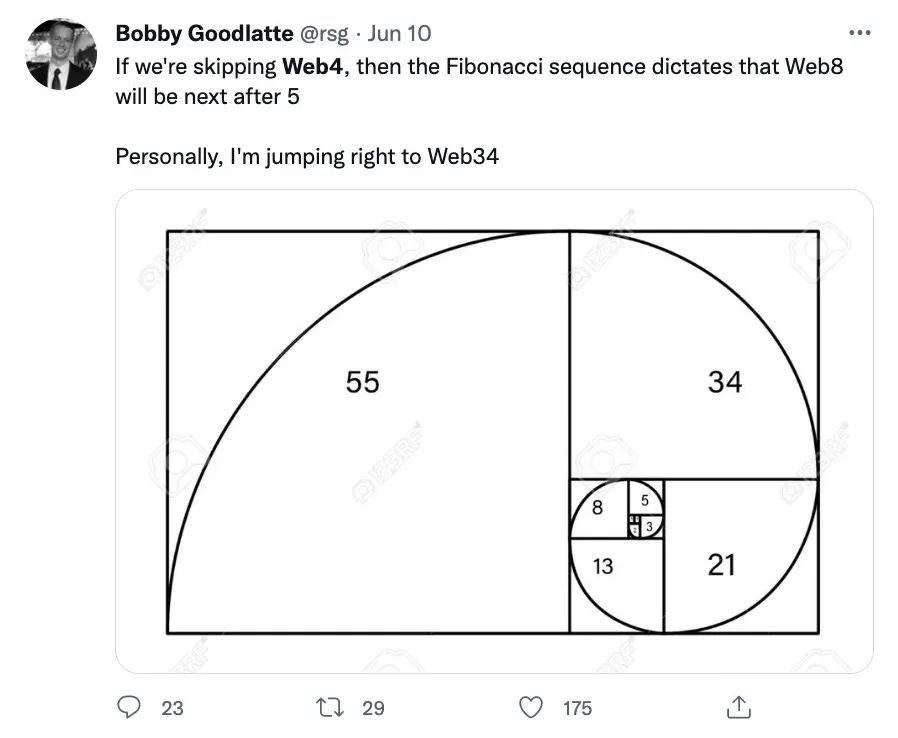Open the share upload arrow icon

(736, 707)
